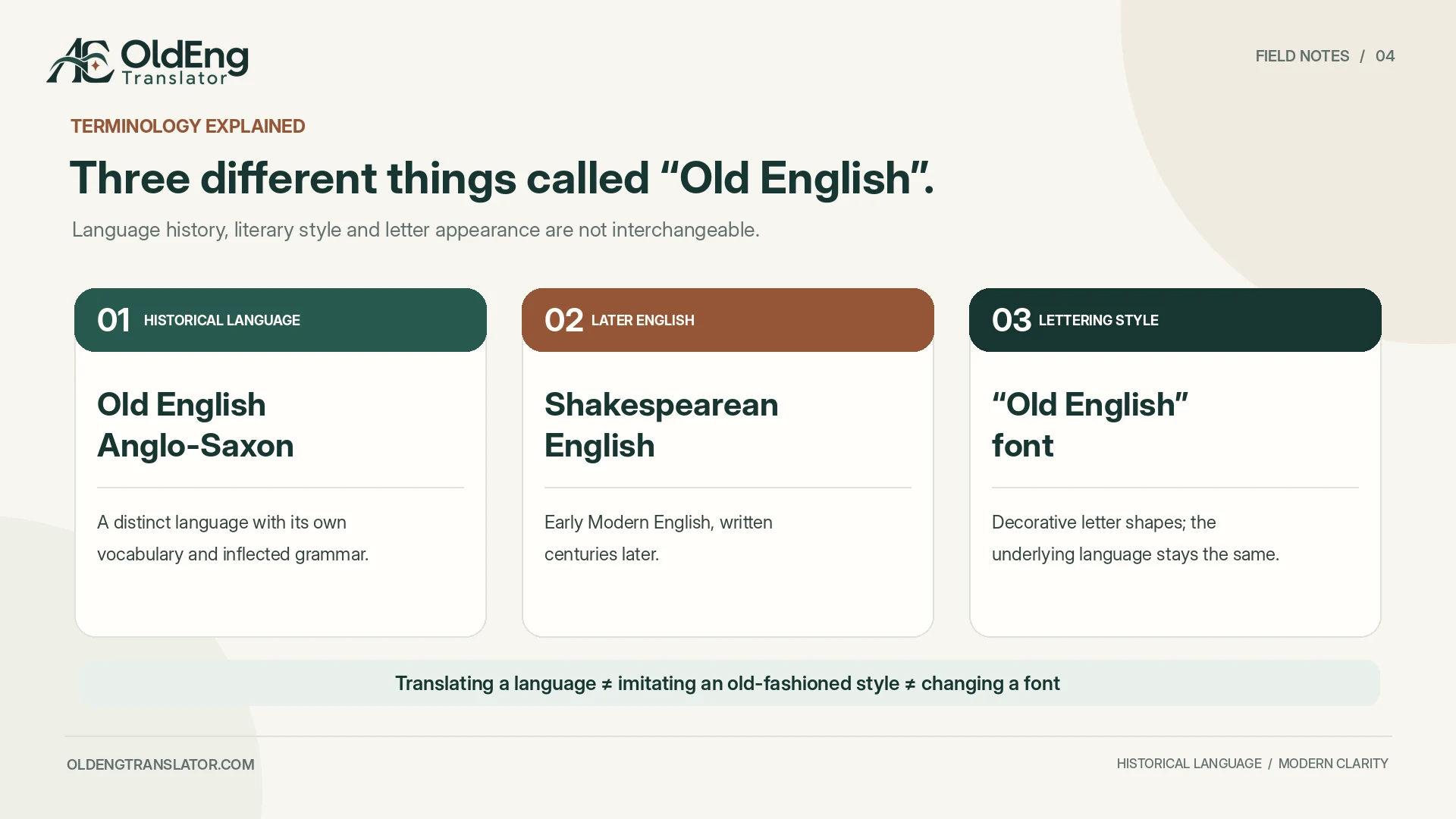The image size is (1456, 819).
Task: Click the 'TERMINOLOGY EXPLAINED' heading
Action: 188,127
